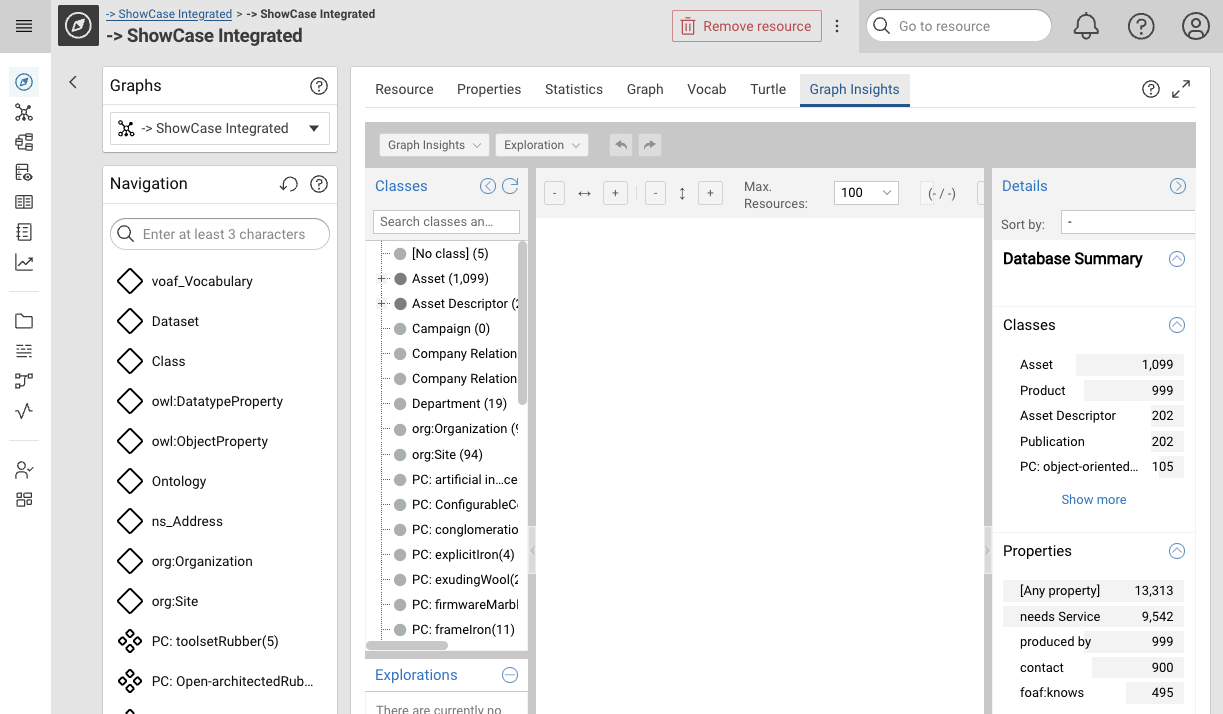
Task: Click inside the Search classes input field
Action: click(x=446, y=221)
